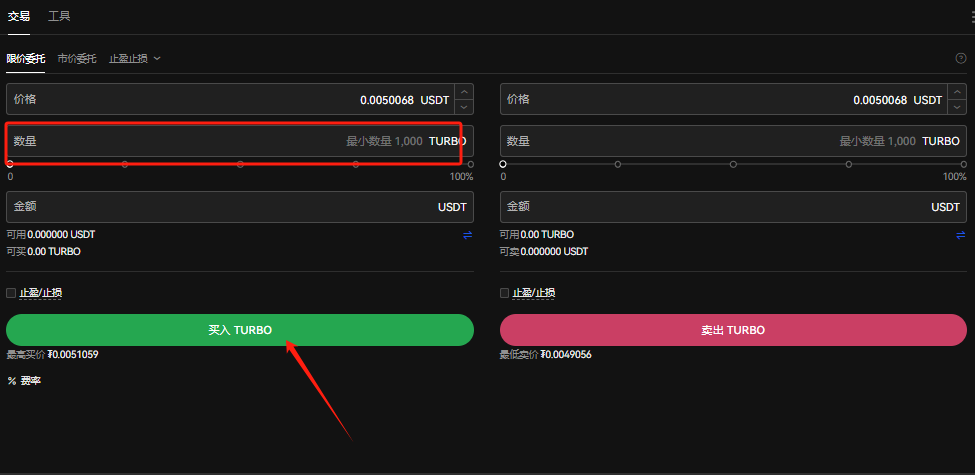
Task: Click the 可卖 0.000000 USDT text
Action: point(544,252)
